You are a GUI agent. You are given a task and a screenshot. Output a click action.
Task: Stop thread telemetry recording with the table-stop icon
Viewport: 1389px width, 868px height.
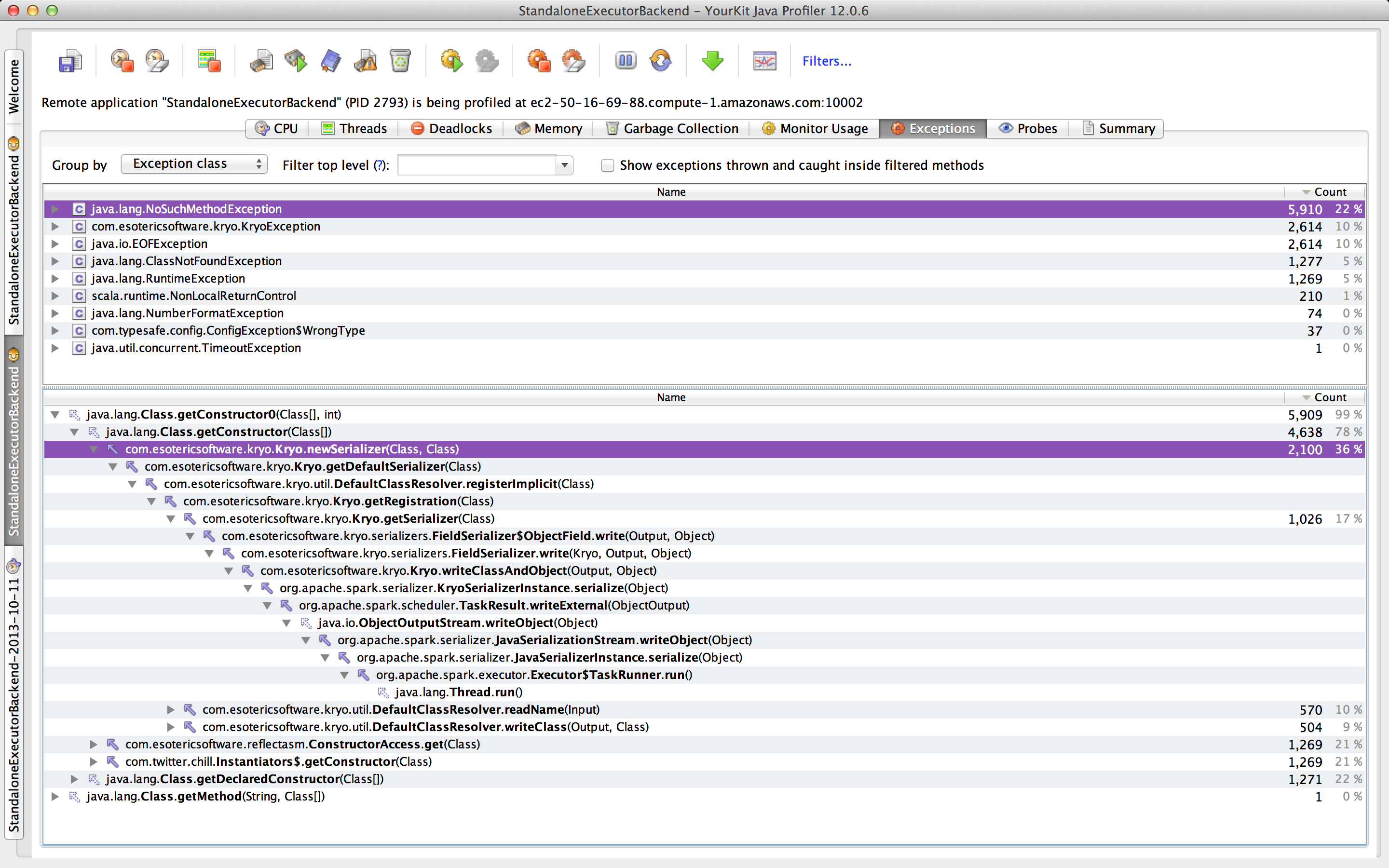pos(209,61)
